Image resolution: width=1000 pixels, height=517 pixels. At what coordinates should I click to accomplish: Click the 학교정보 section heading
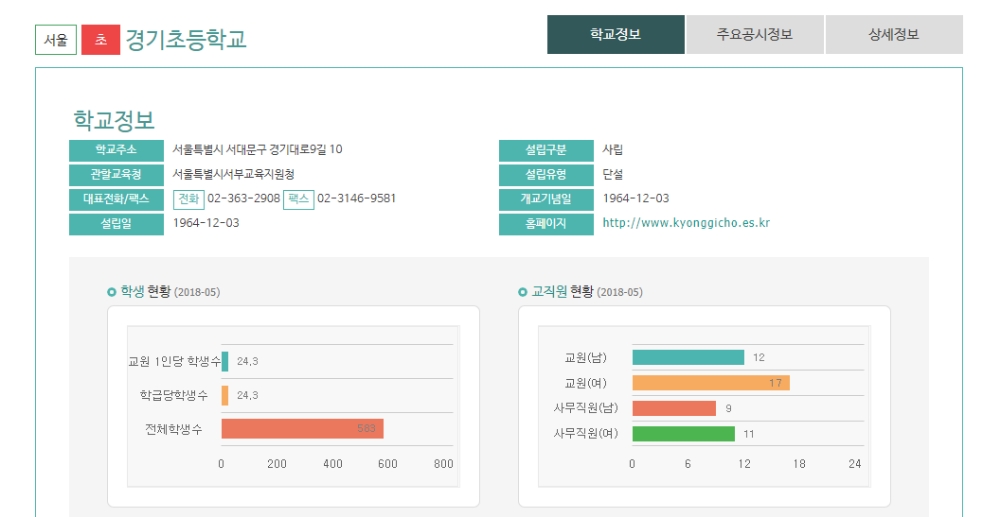[x=114, y=119]
